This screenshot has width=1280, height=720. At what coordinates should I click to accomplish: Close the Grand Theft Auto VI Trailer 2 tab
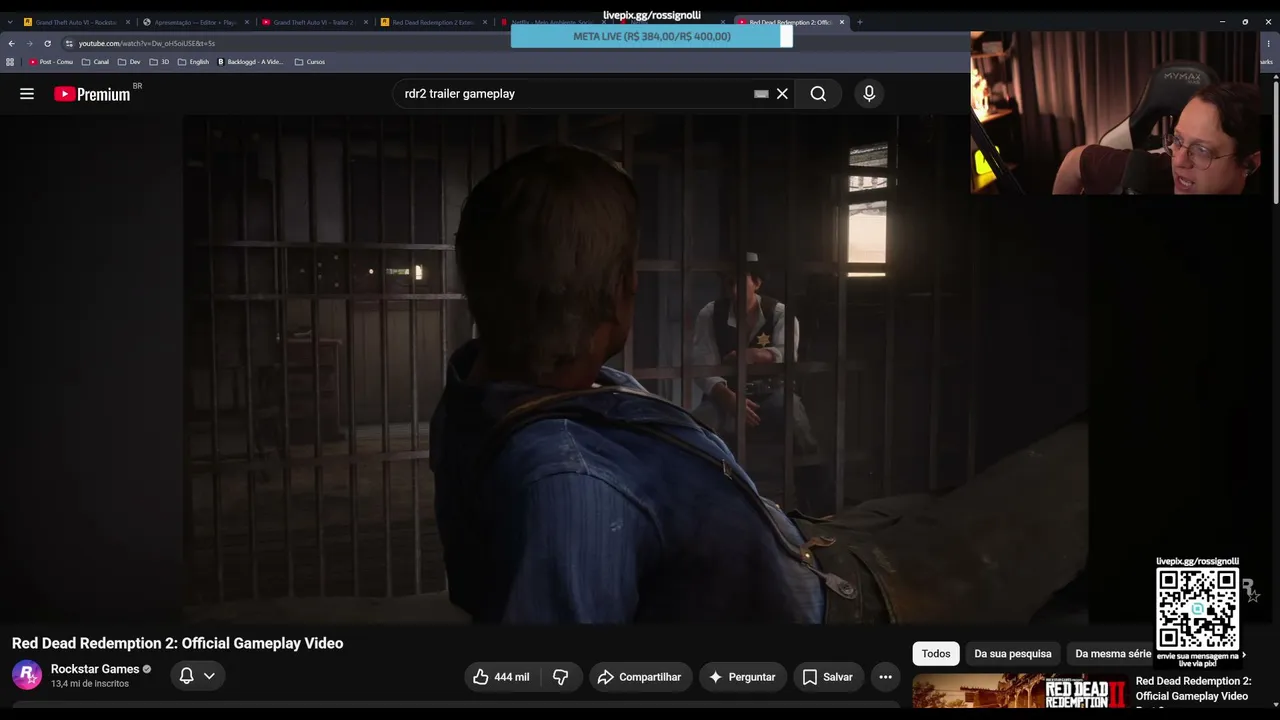[366, 22]
